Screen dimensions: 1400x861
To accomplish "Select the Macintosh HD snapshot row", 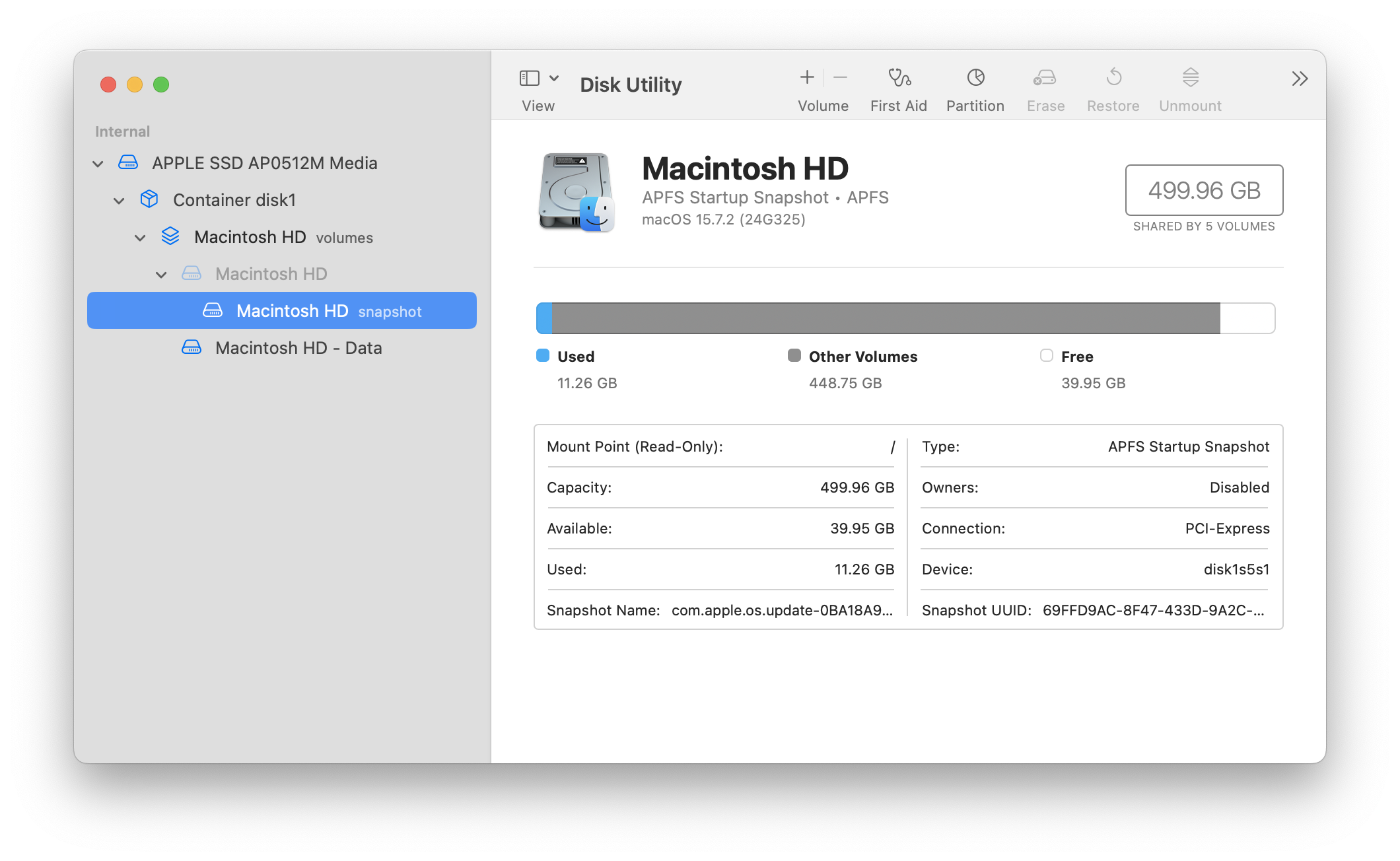I will click(x=292, y=311).
